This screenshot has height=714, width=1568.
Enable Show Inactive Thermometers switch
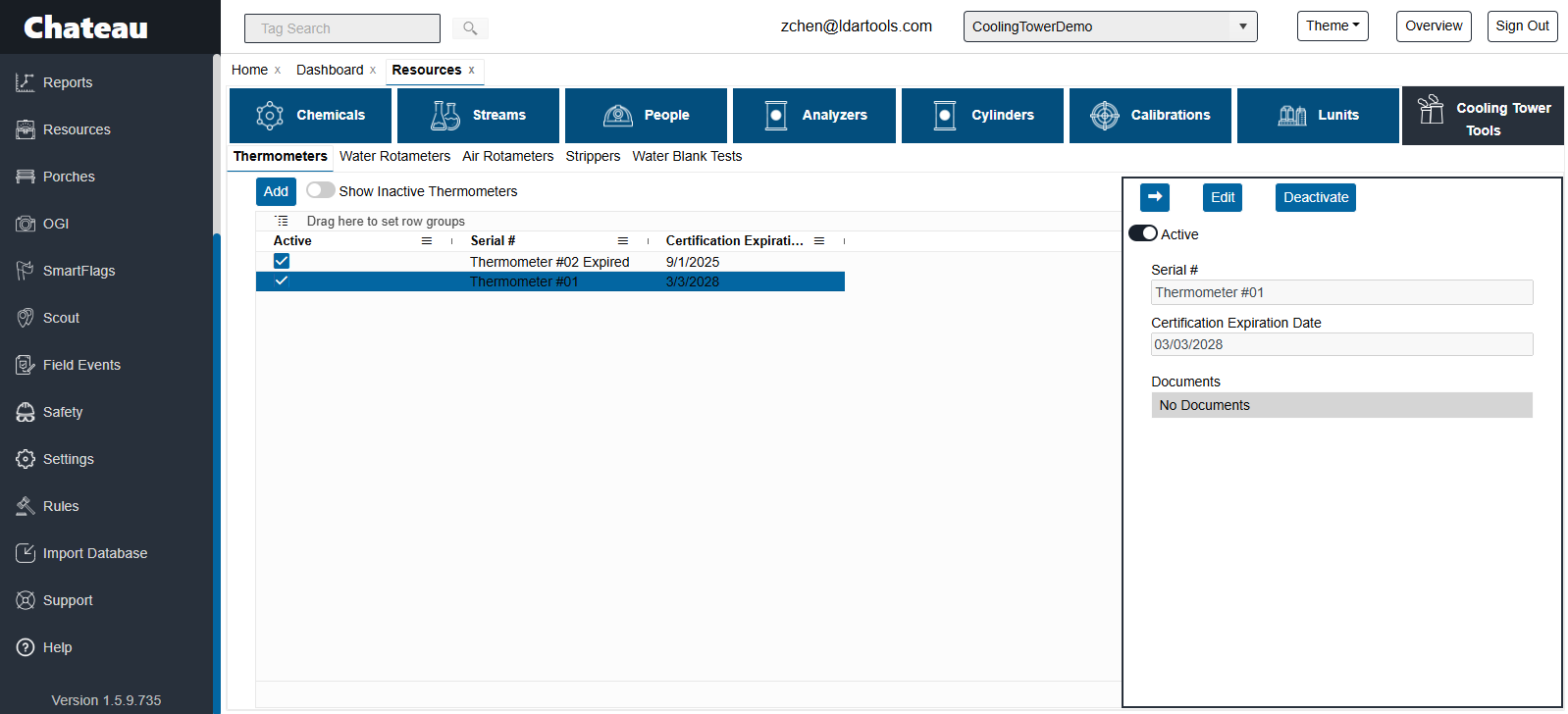point(320,190)
